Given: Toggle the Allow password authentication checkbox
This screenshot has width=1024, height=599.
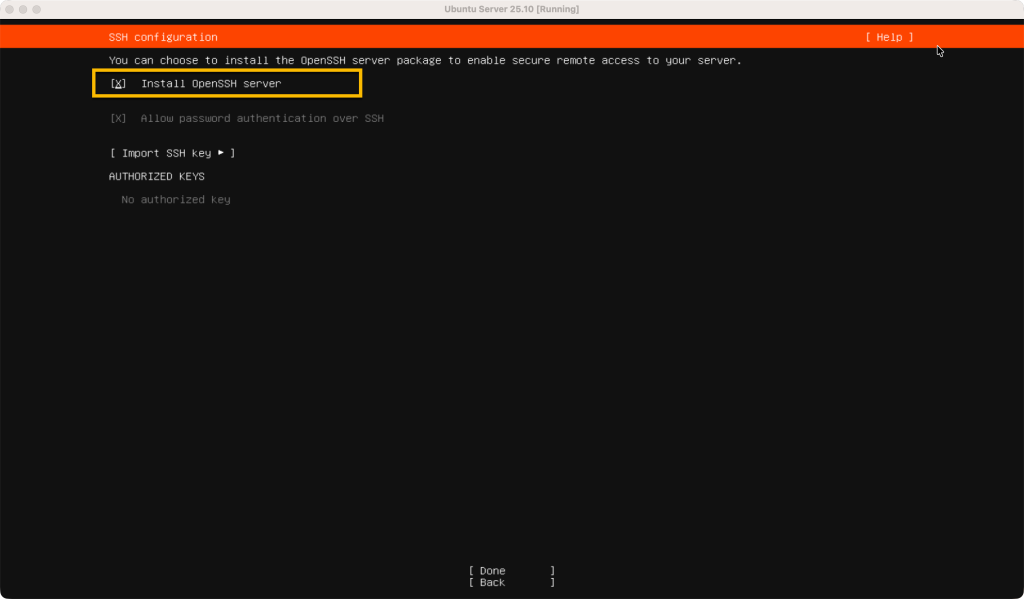Looking at the screenshot, I should [x=119, y=119].
